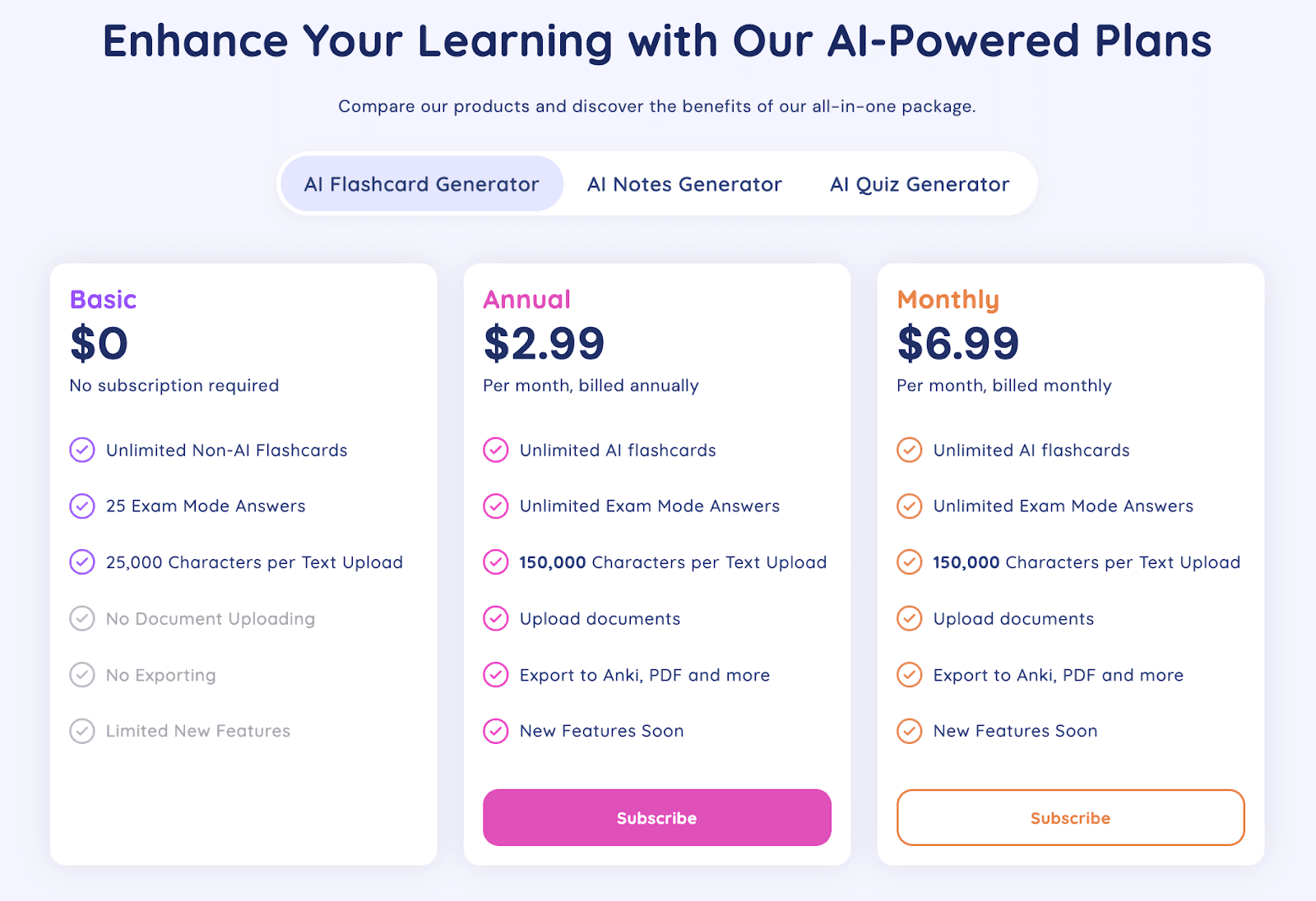Image resolution: width=1316 pixels, height=901 pixels.
Task: Click checkmark icon beside Unlimited Non-AI Flashcards
Action: click(x=82, y=450)
